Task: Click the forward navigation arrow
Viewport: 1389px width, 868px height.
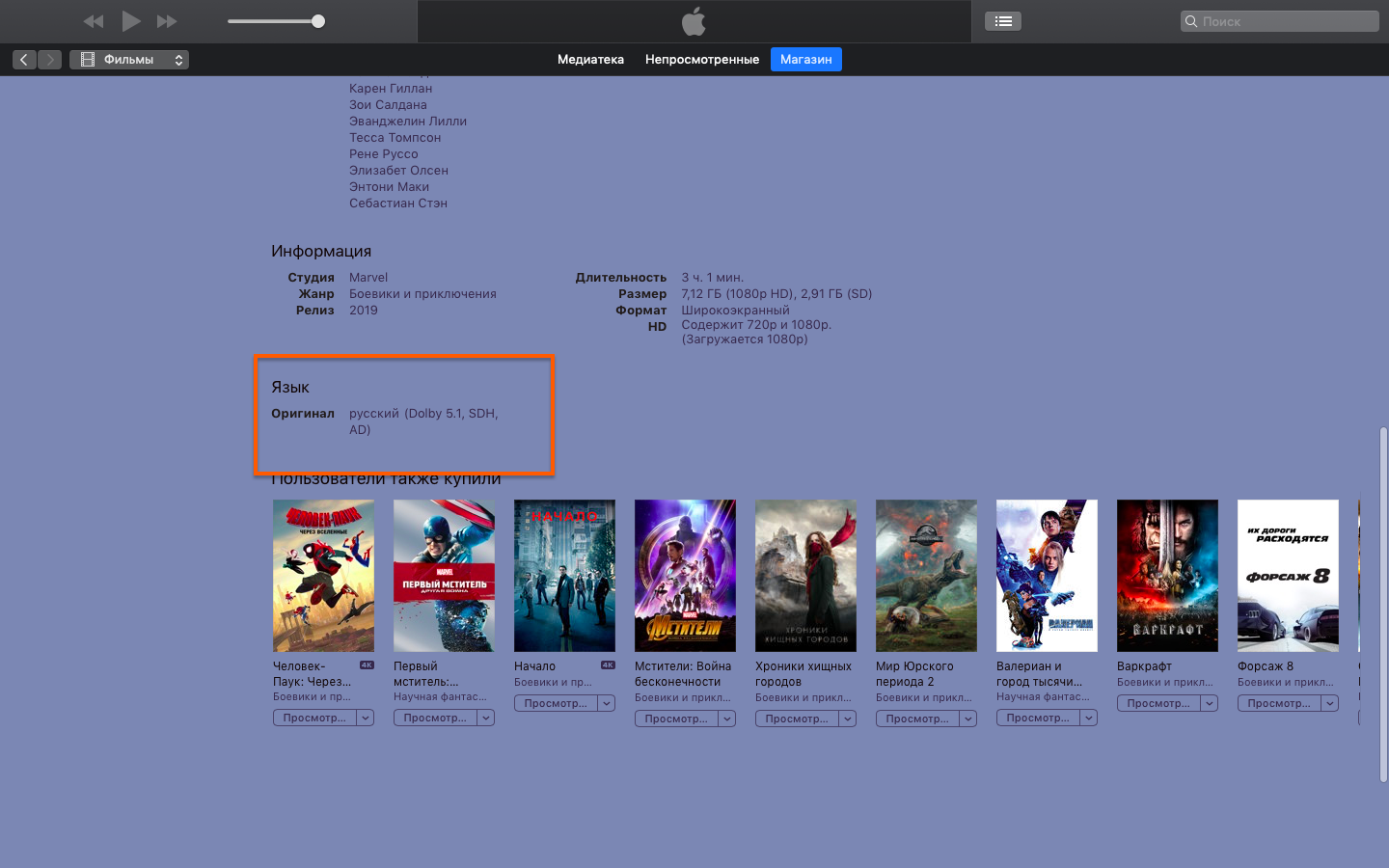Action: (x=49, y=59)
